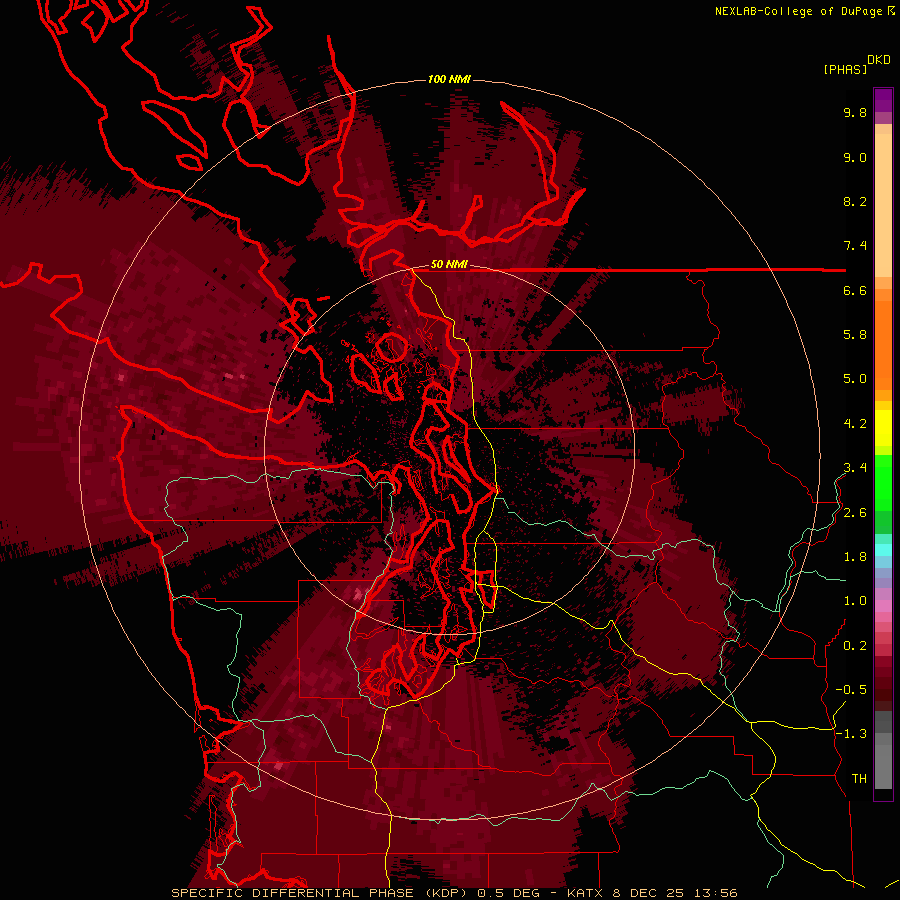Viewport: 900px width, 900px height.
Task: Click the 50 NMI range ring label
Action: [x=449, y=265]
